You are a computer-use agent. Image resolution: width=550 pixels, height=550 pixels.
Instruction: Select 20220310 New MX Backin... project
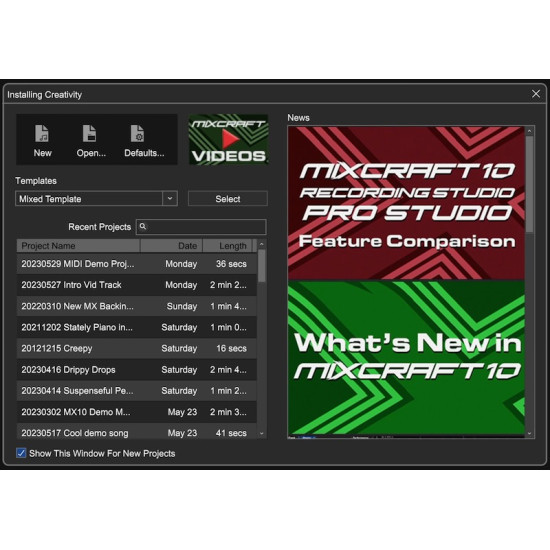137,306
